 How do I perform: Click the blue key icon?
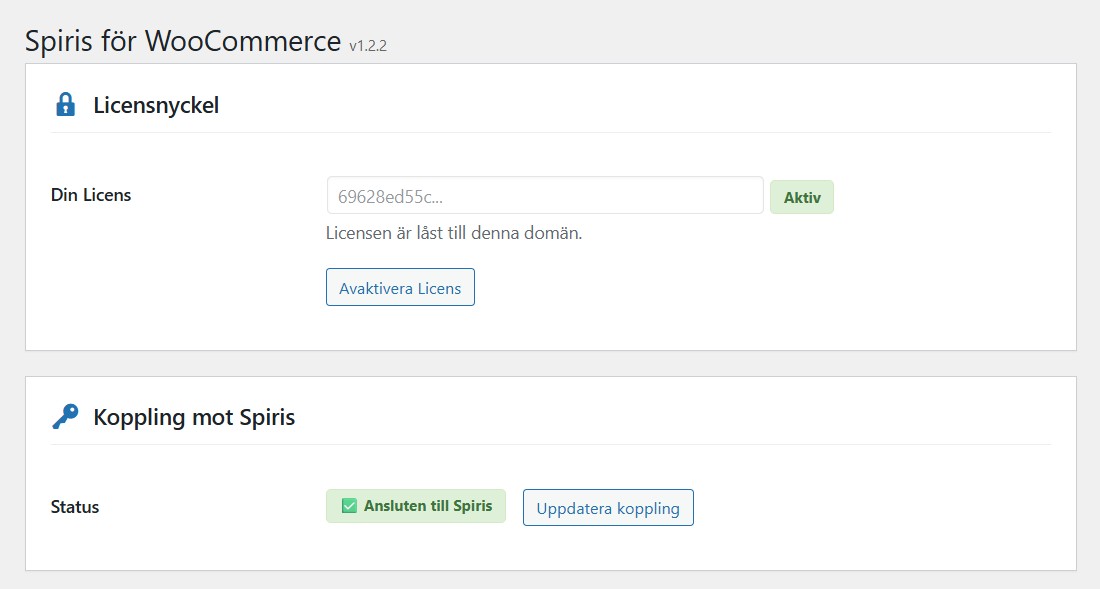(x=65, y=417)
